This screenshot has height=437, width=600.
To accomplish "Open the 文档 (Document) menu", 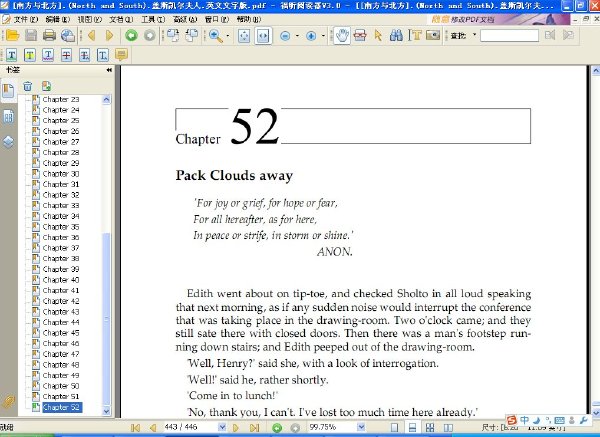I will tap(121, 19).
